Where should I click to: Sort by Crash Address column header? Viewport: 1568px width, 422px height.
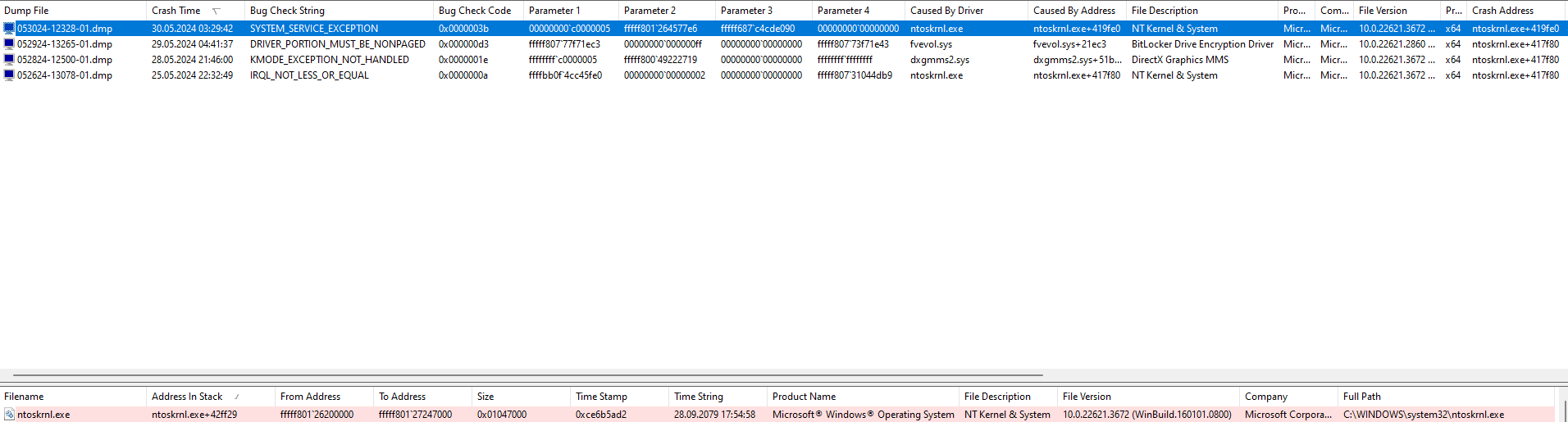point(1517,11)
